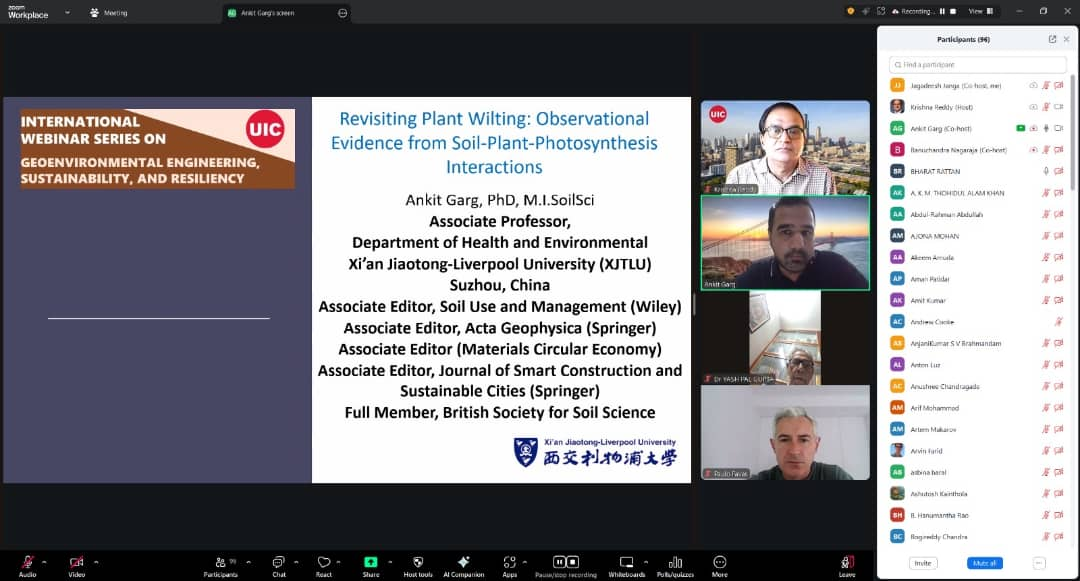Click the Invite button

tap(923, 563)
